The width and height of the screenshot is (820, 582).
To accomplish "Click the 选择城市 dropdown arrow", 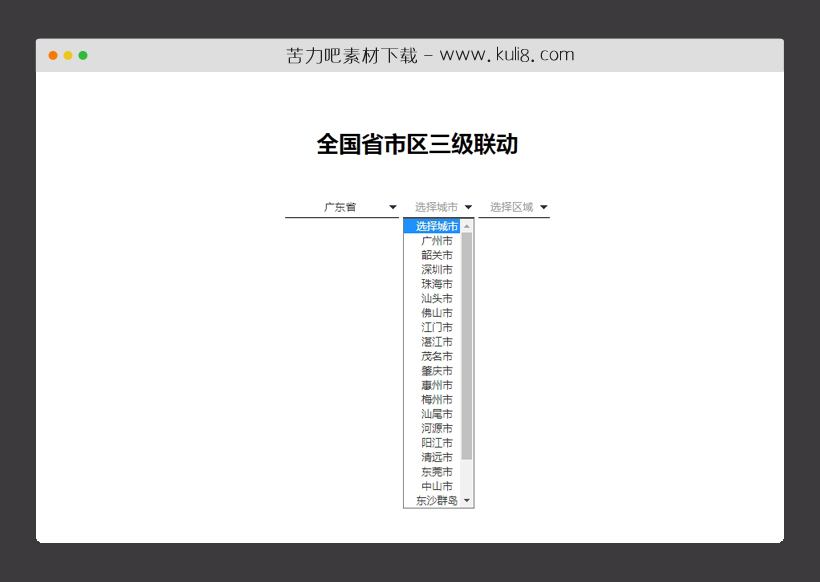I will (467, 206).
